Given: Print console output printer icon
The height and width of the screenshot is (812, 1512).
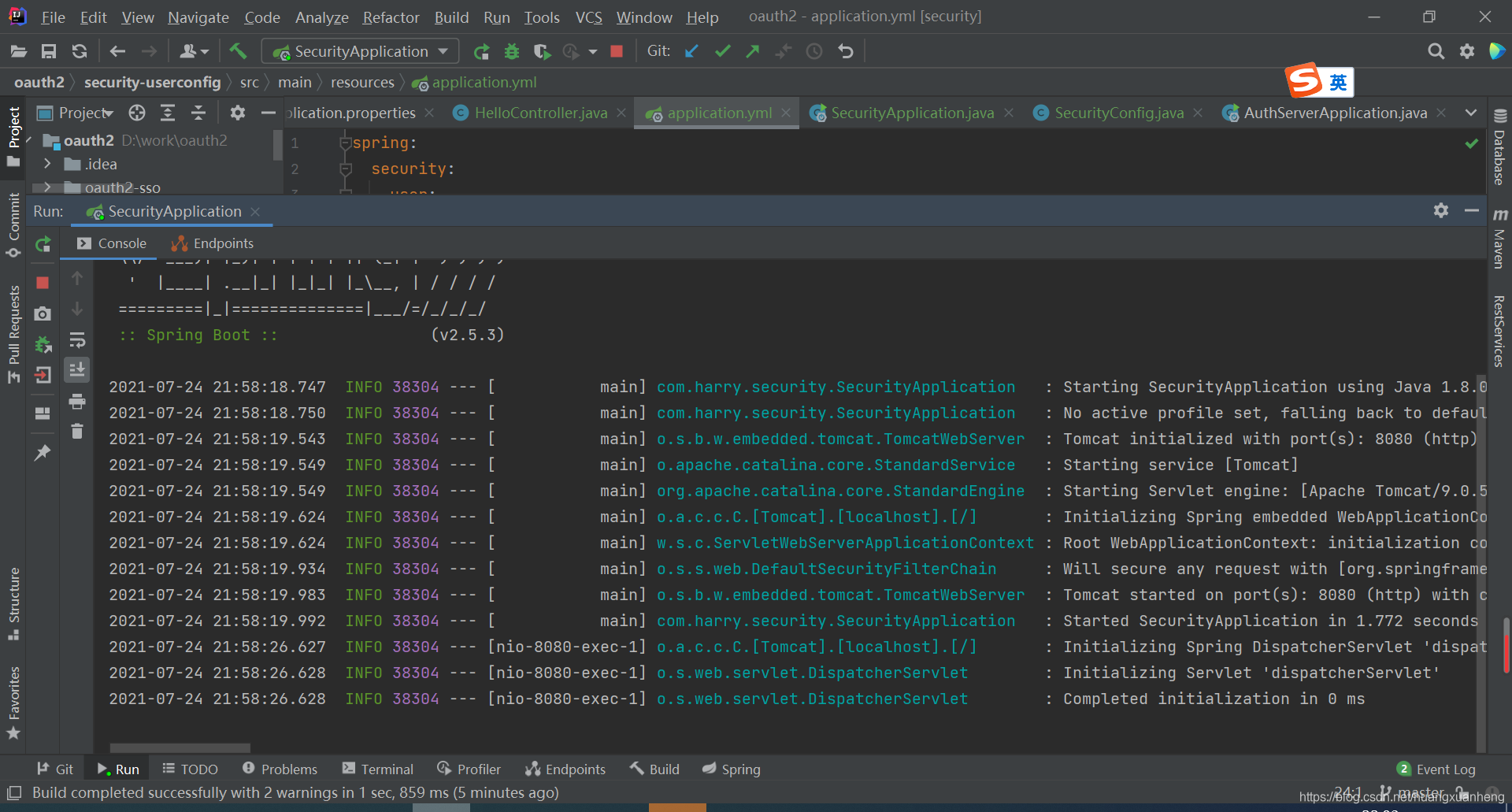Looking at the screenshot, I should tap(77, 402).
